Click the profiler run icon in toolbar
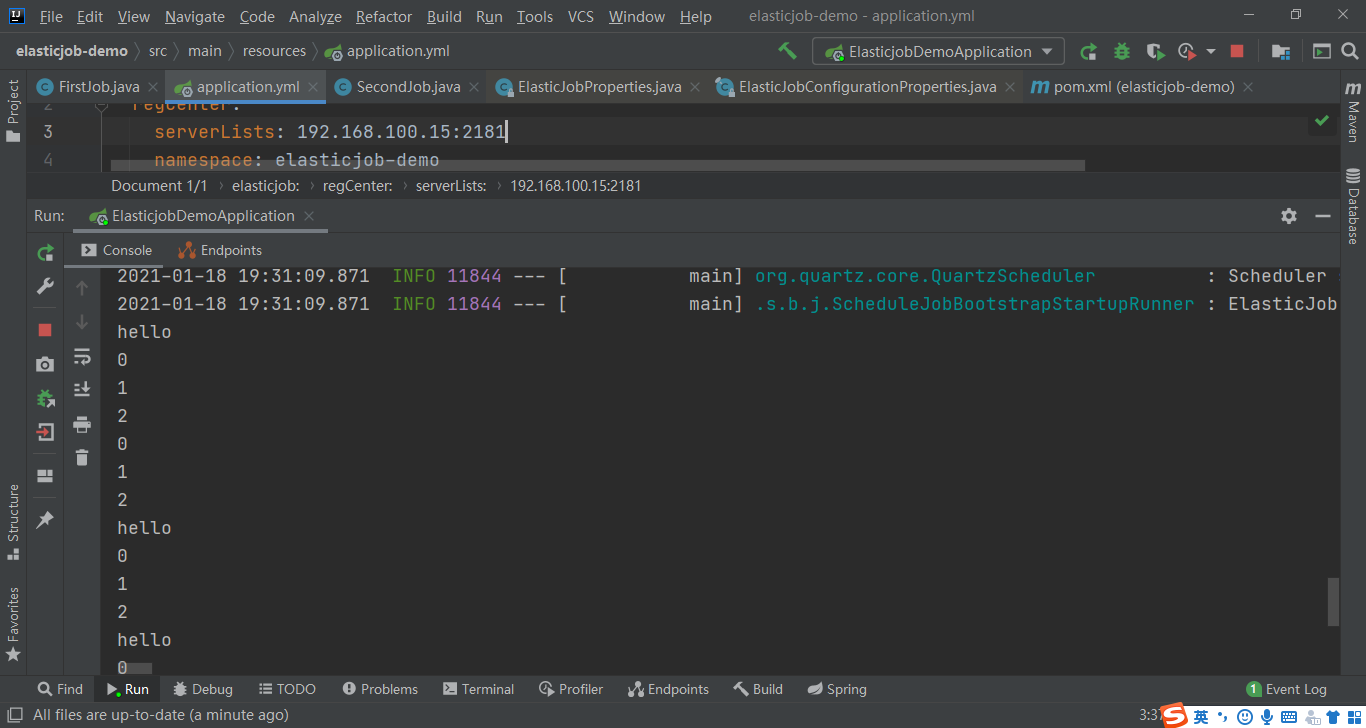 tap(1187, 51)
